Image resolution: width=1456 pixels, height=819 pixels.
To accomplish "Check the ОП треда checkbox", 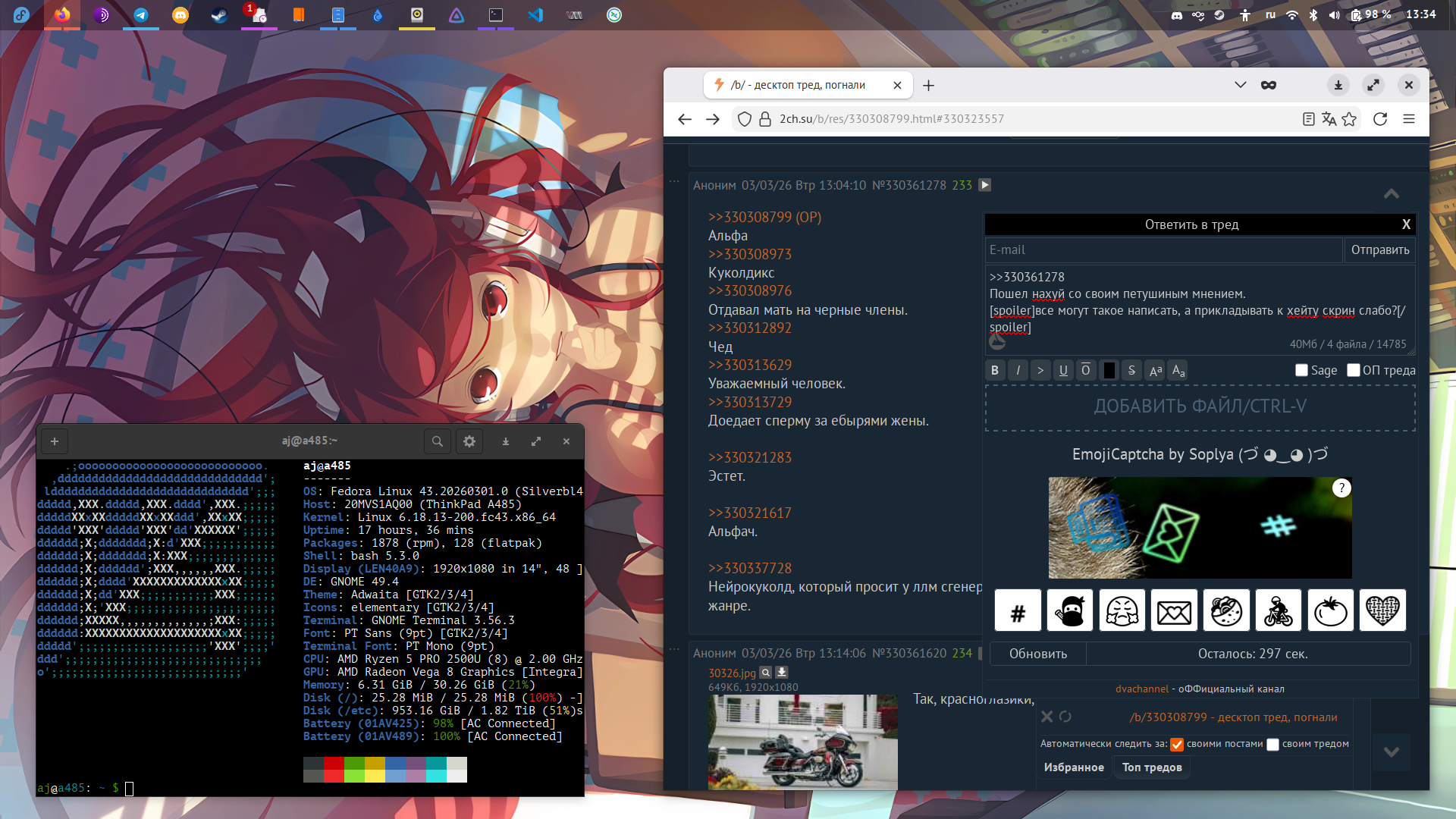I will 1354,370.
